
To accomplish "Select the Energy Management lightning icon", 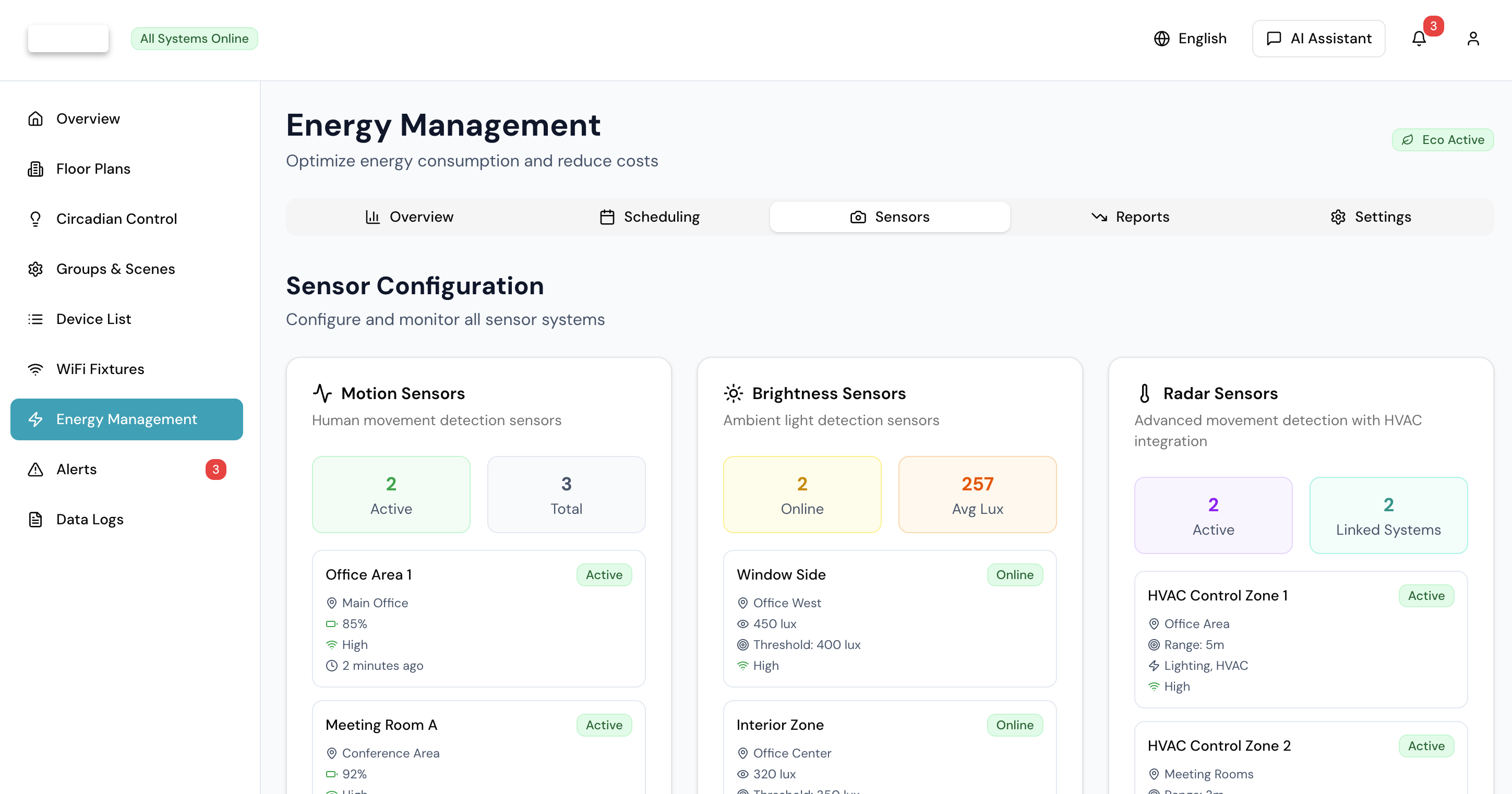I will pos(36,419).
